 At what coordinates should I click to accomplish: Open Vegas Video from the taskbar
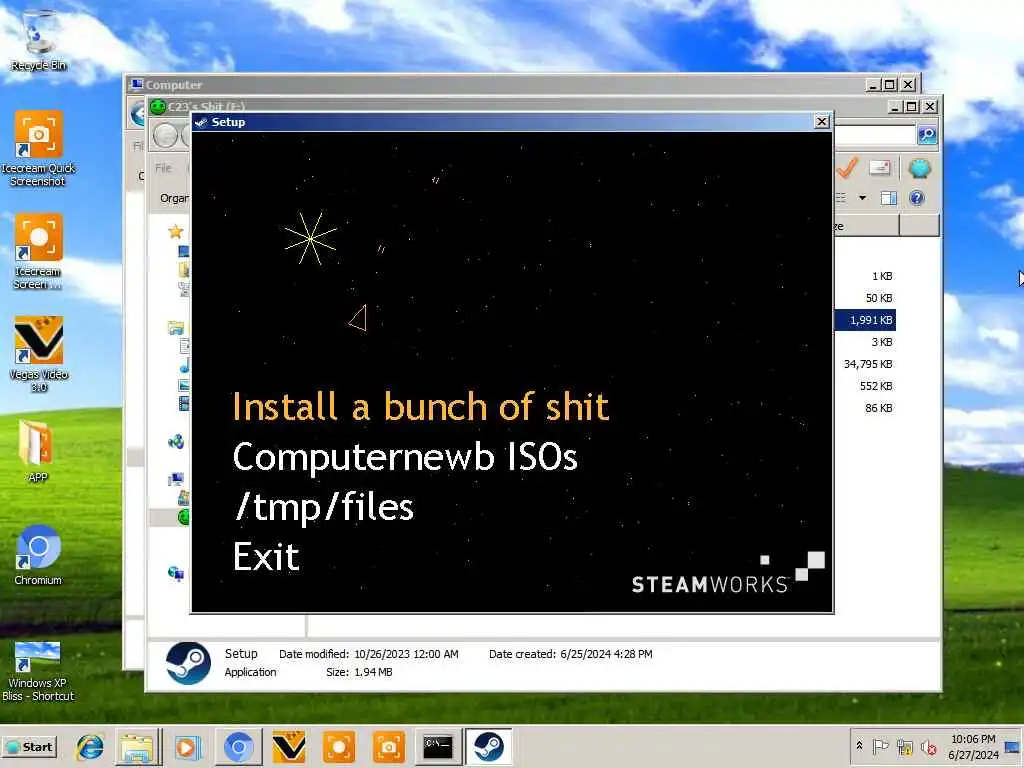(289, 746)
